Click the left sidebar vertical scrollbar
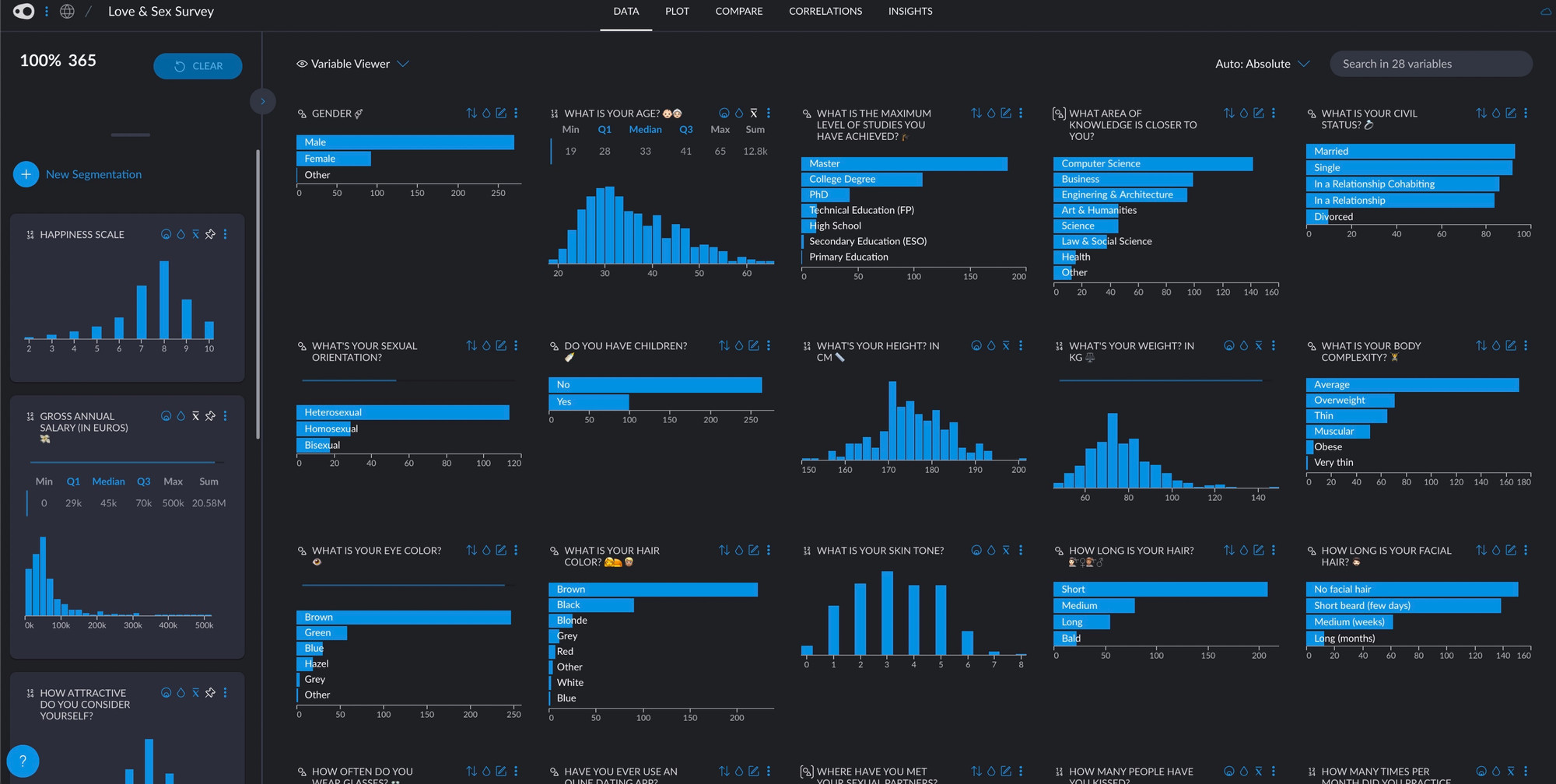Viewport: 1556px width, 784px height. point(258,296)
